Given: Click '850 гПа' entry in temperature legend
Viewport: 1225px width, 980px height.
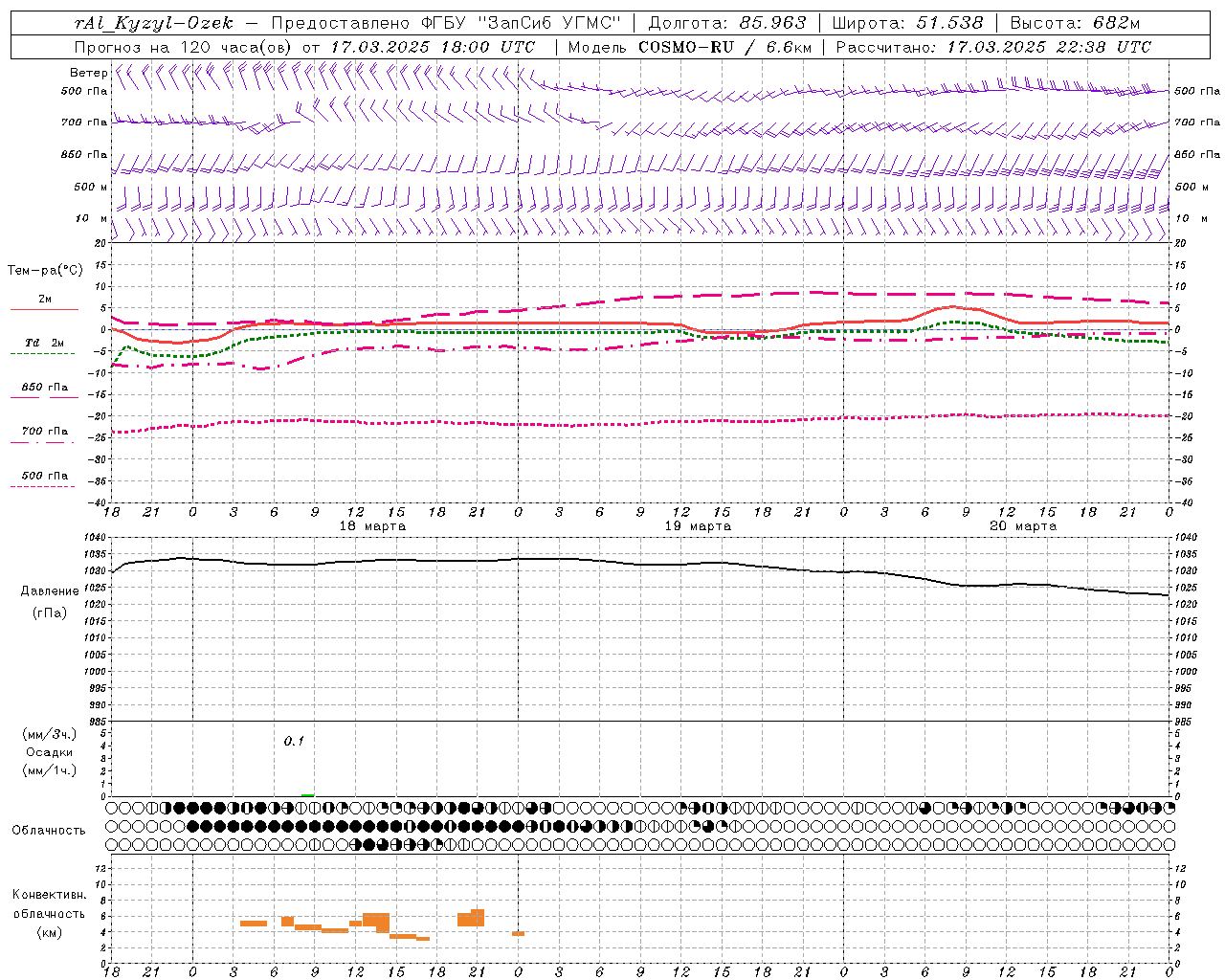Looking at the screenshot, I should (x=45, y=388).
